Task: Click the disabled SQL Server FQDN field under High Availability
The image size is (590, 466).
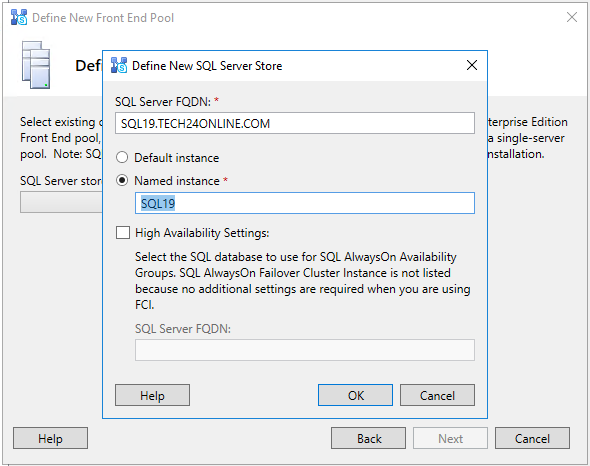Action: tap(305, 350)
